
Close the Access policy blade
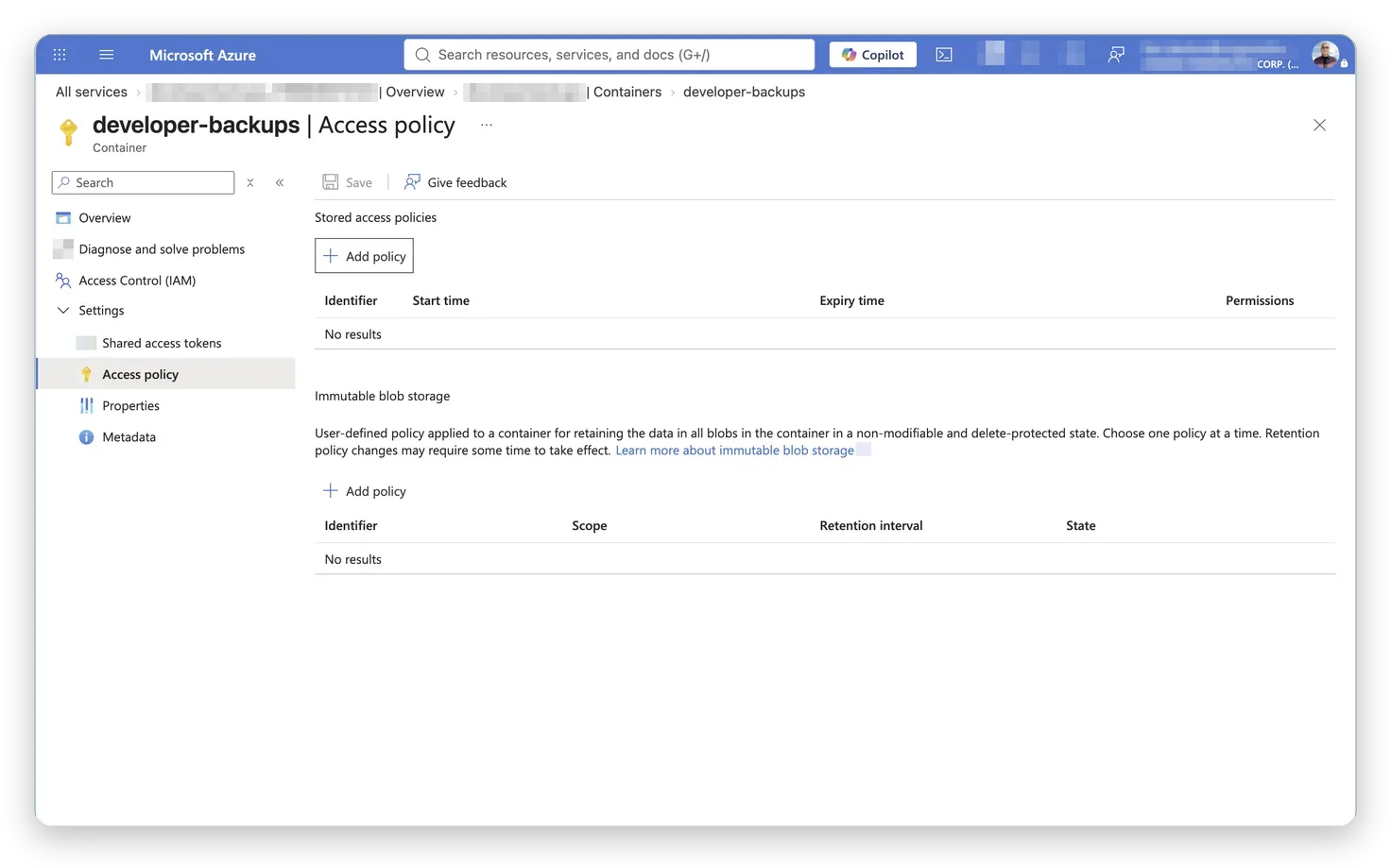click(1320, 125)
